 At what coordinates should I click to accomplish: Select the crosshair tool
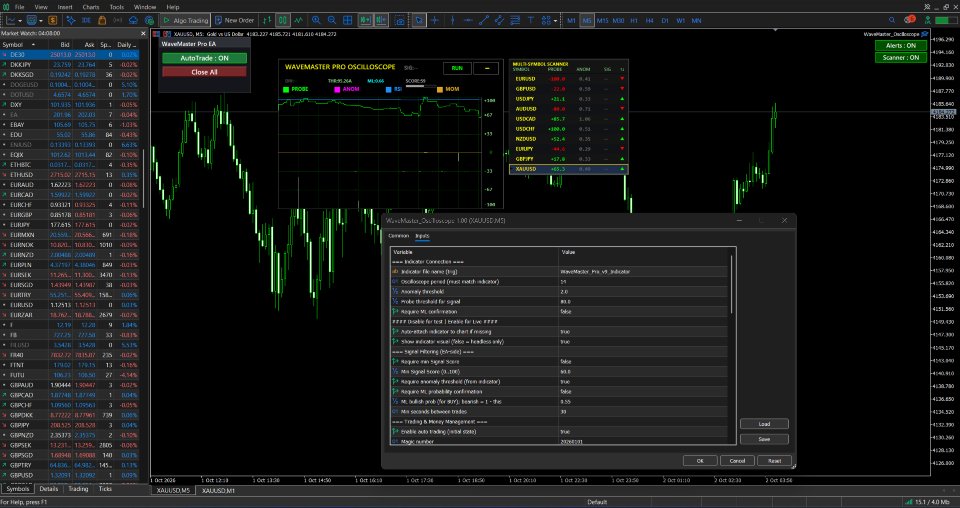coord(434,20)
